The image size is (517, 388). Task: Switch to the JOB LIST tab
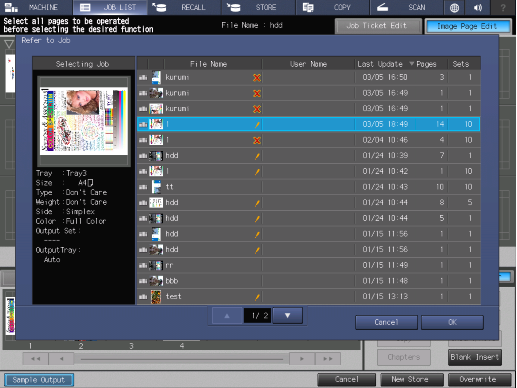[110, 7]
